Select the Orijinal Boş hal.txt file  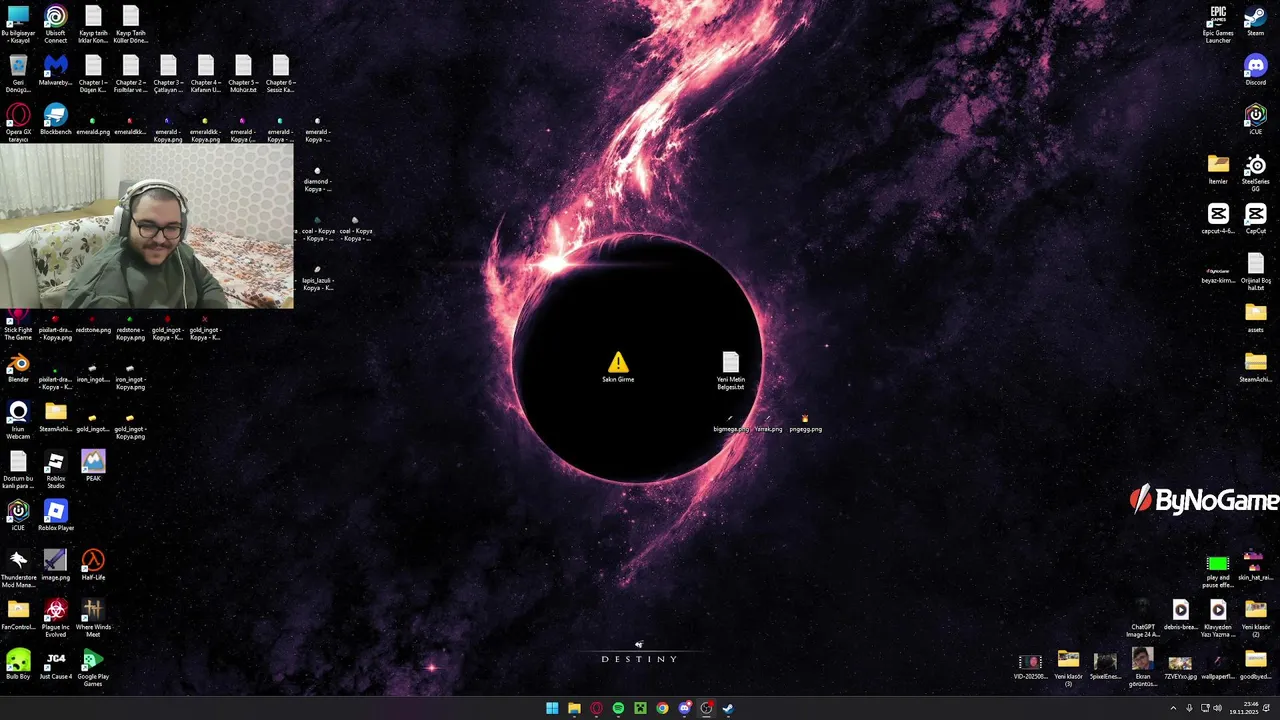coord(1256,272)
